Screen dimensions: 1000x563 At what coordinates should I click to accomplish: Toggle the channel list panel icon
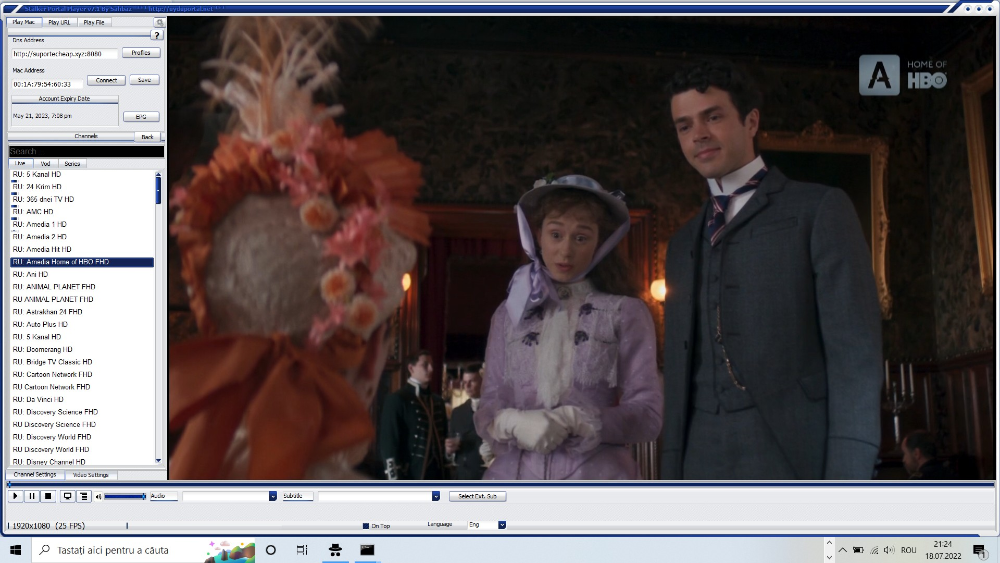coord(84,496)
